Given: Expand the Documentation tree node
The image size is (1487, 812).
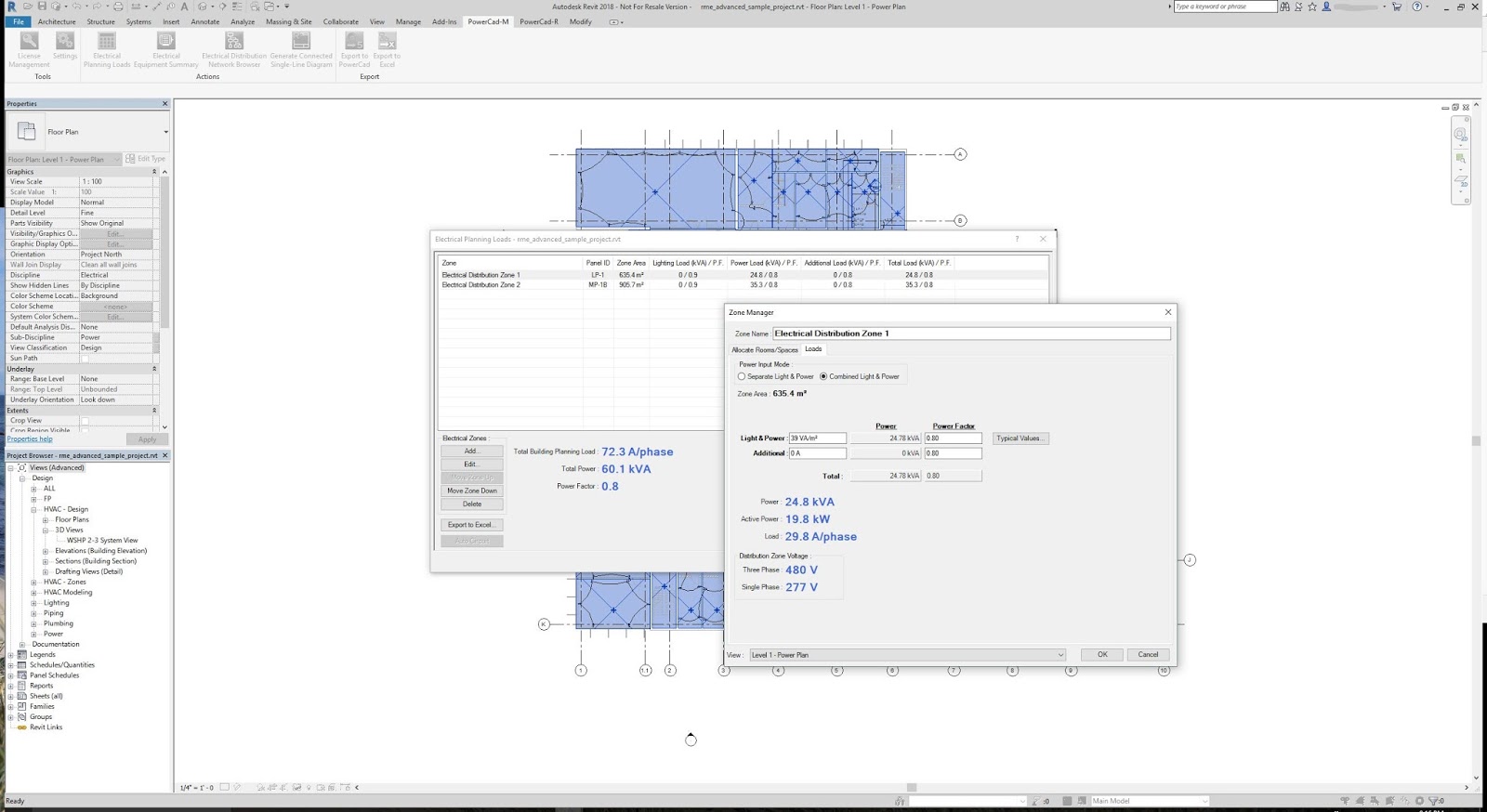Looking at the screenshot, I should pos(23,644).
